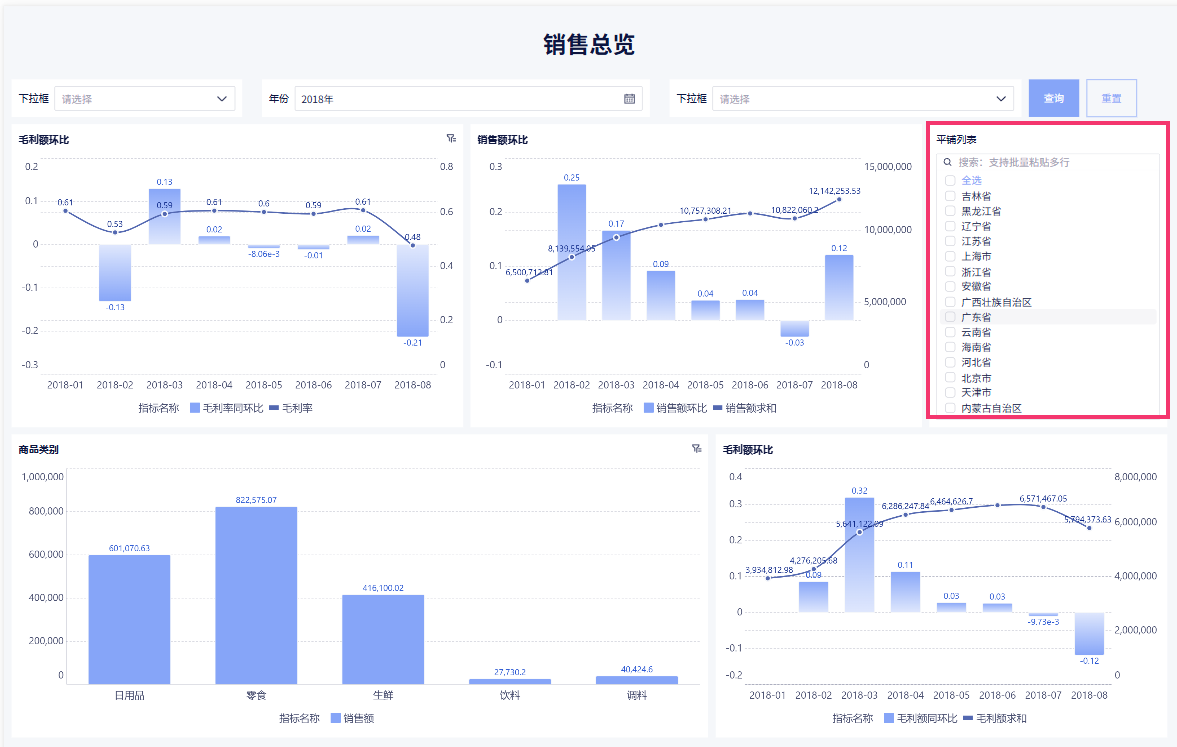The width and height of the screenshot is (1177, 747).
Task: Click the search magnifier icon in 平铺列表
Action: pyautogui.click(x=947, y=161)
